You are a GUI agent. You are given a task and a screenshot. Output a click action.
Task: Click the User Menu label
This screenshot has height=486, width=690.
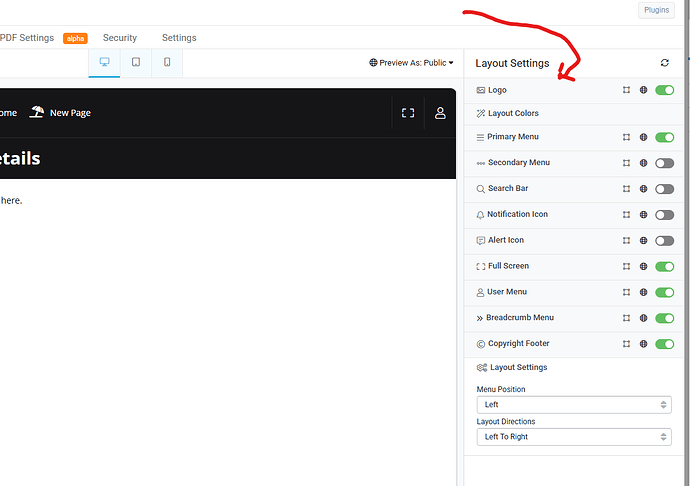507,291
